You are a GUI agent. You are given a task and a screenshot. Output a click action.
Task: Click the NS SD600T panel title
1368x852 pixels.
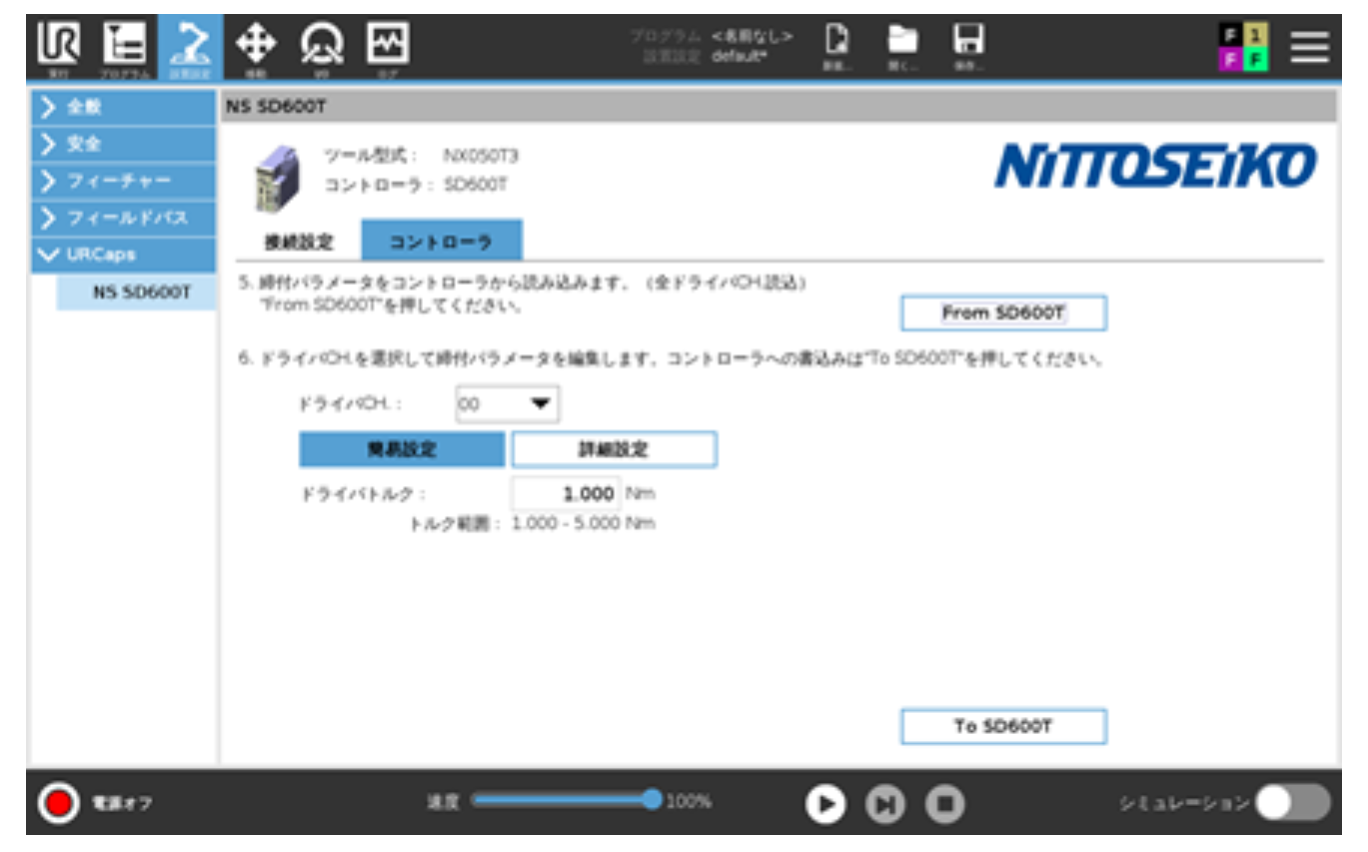pyautogui.click(x=276, y=106)
